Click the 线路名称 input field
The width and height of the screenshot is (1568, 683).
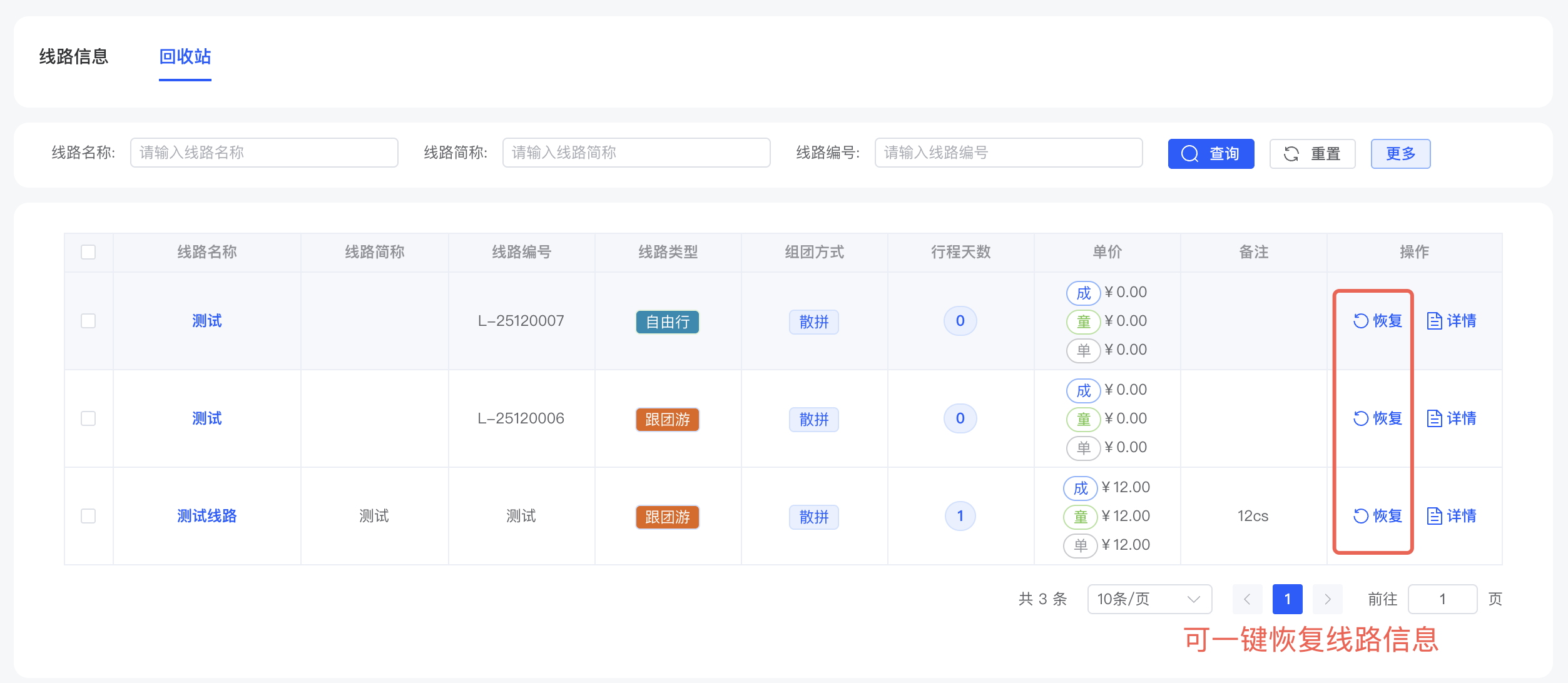tap(263, 153)
